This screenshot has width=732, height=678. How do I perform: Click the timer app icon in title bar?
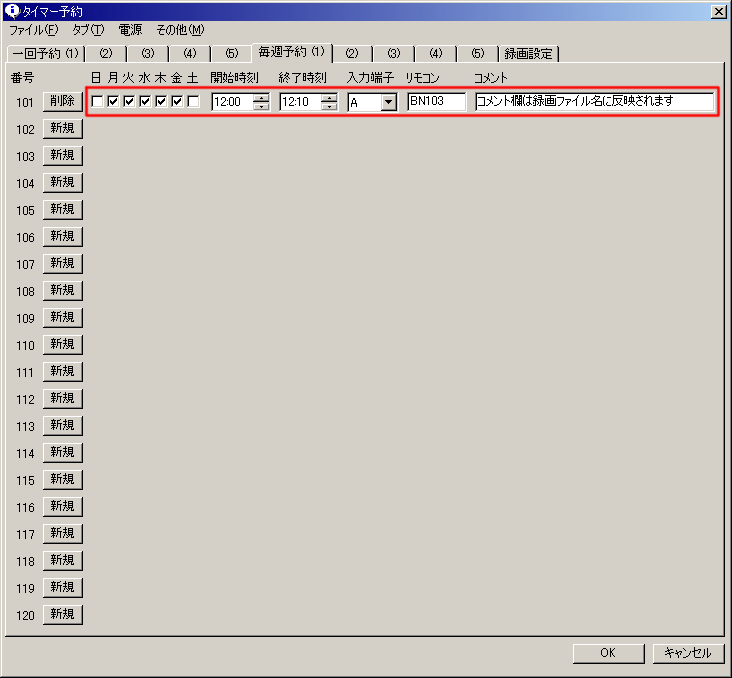(12, 11)
